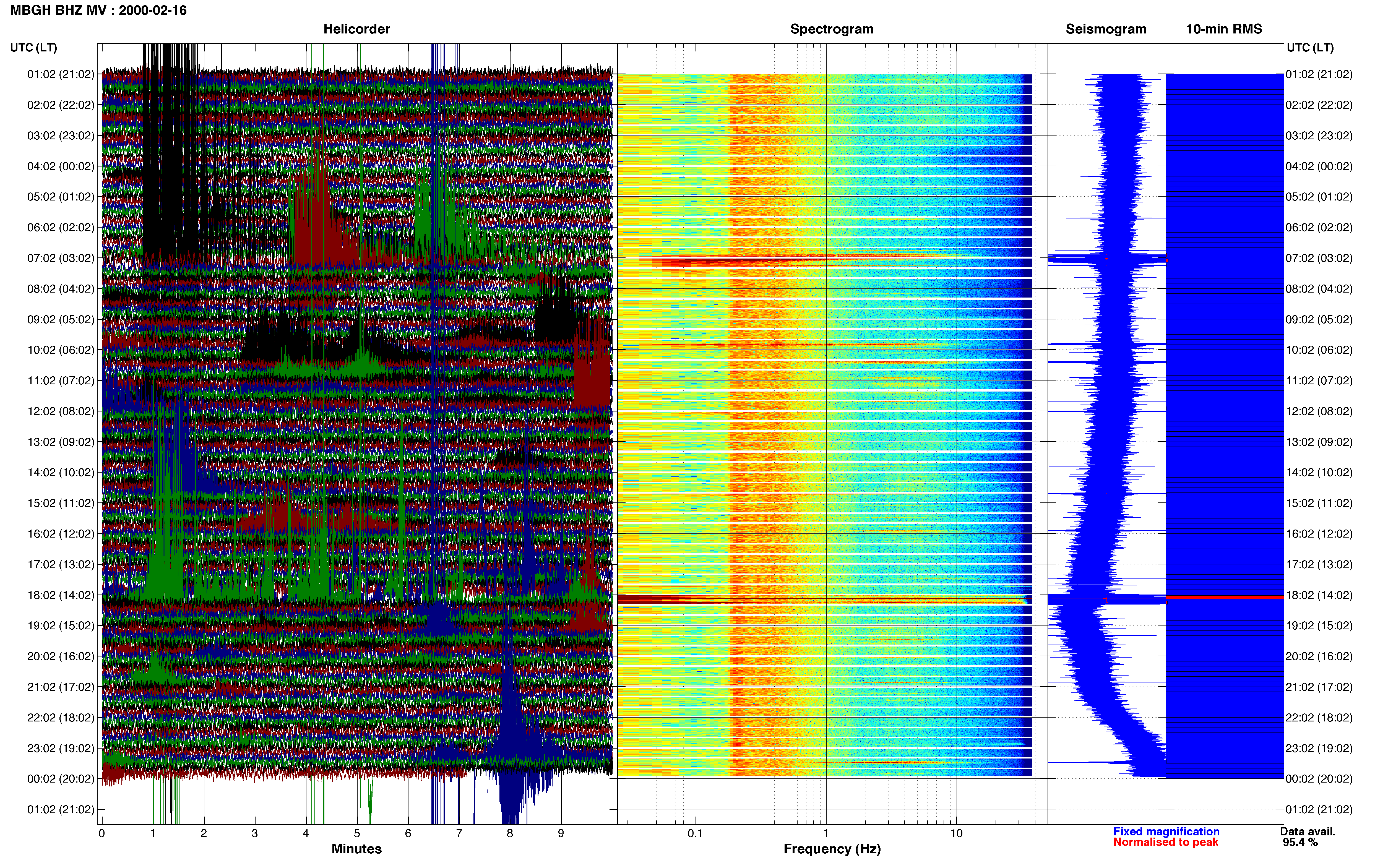1388x868 pixels.
Task: Click the 'Minutes' x-axis label
Action: 356,848
